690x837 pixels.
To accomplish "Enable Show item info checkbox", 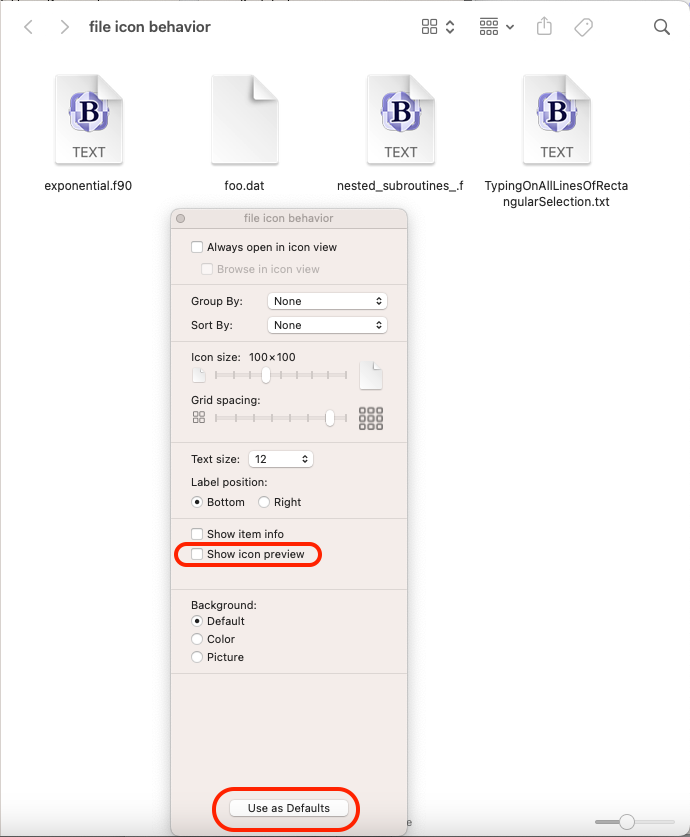I will point(197,534).
